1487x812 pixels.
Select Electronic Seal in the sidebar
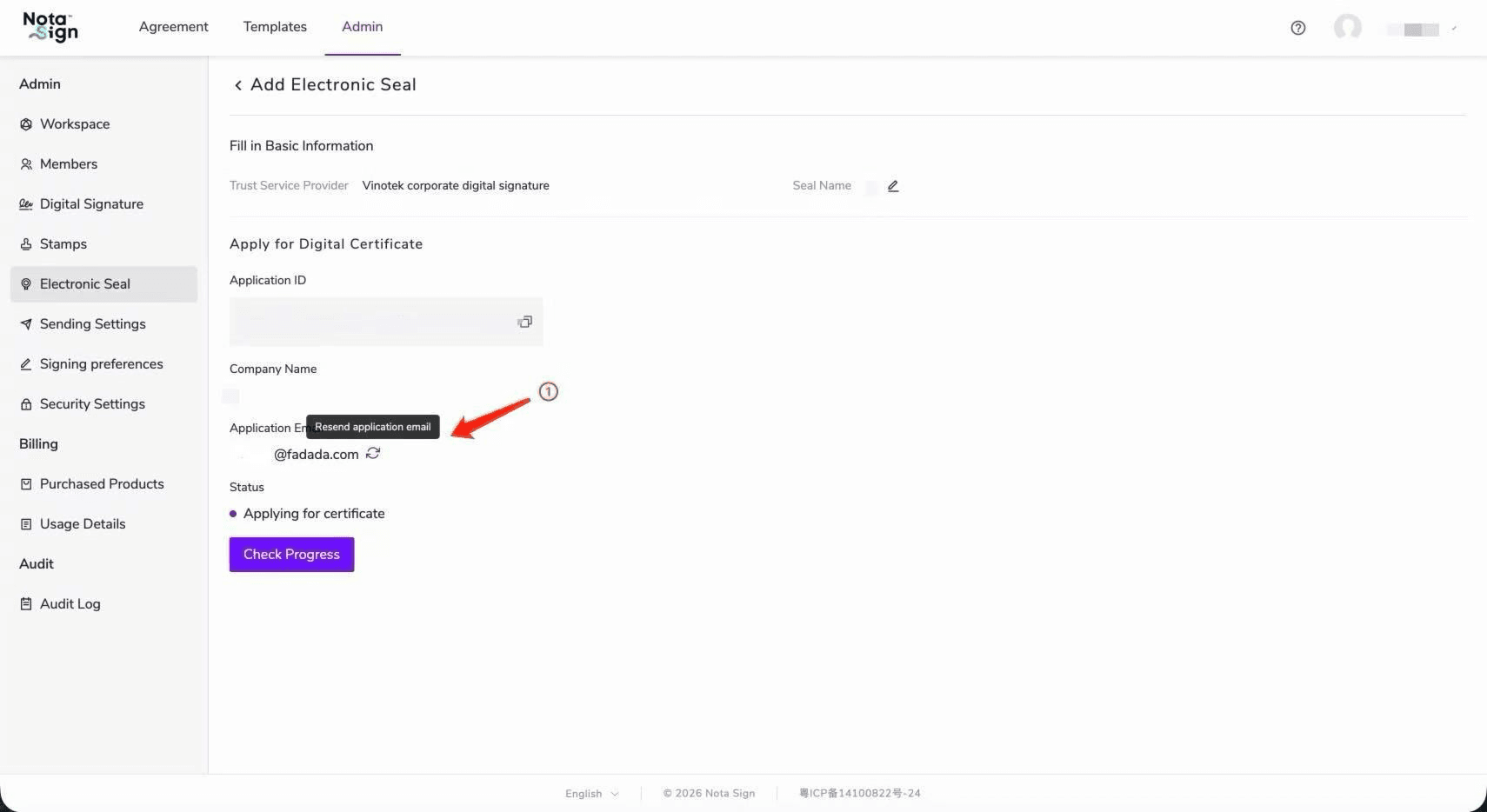(103, 284)
